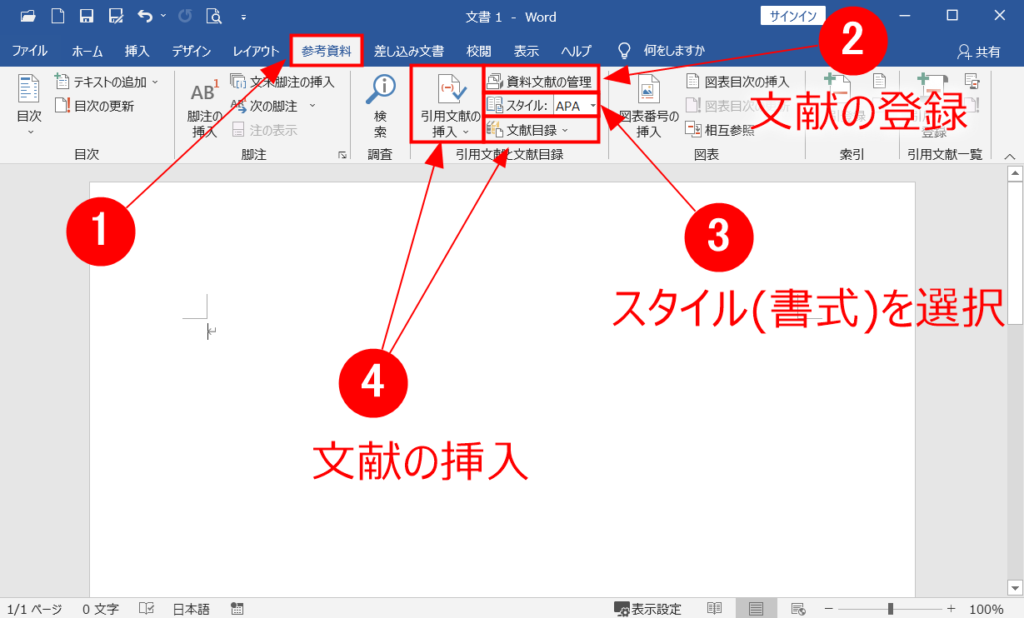
Task: Open the レイアウト tab
Action: [255, 51]
